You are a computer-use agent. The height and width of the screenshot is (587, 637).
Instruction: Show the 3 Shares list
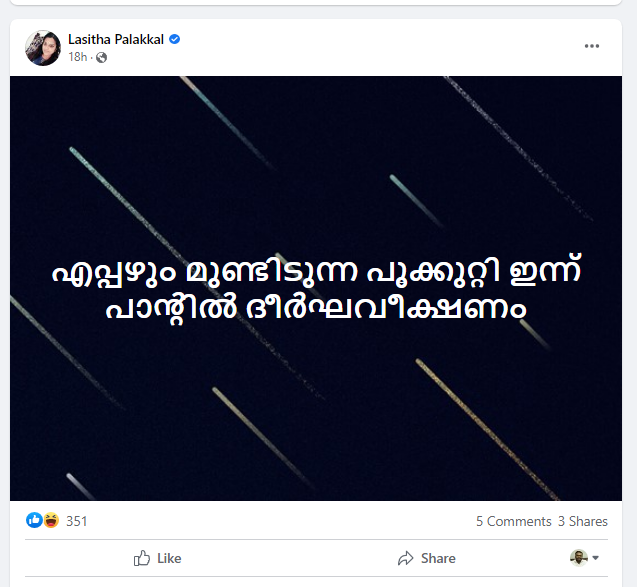(583, 521)
